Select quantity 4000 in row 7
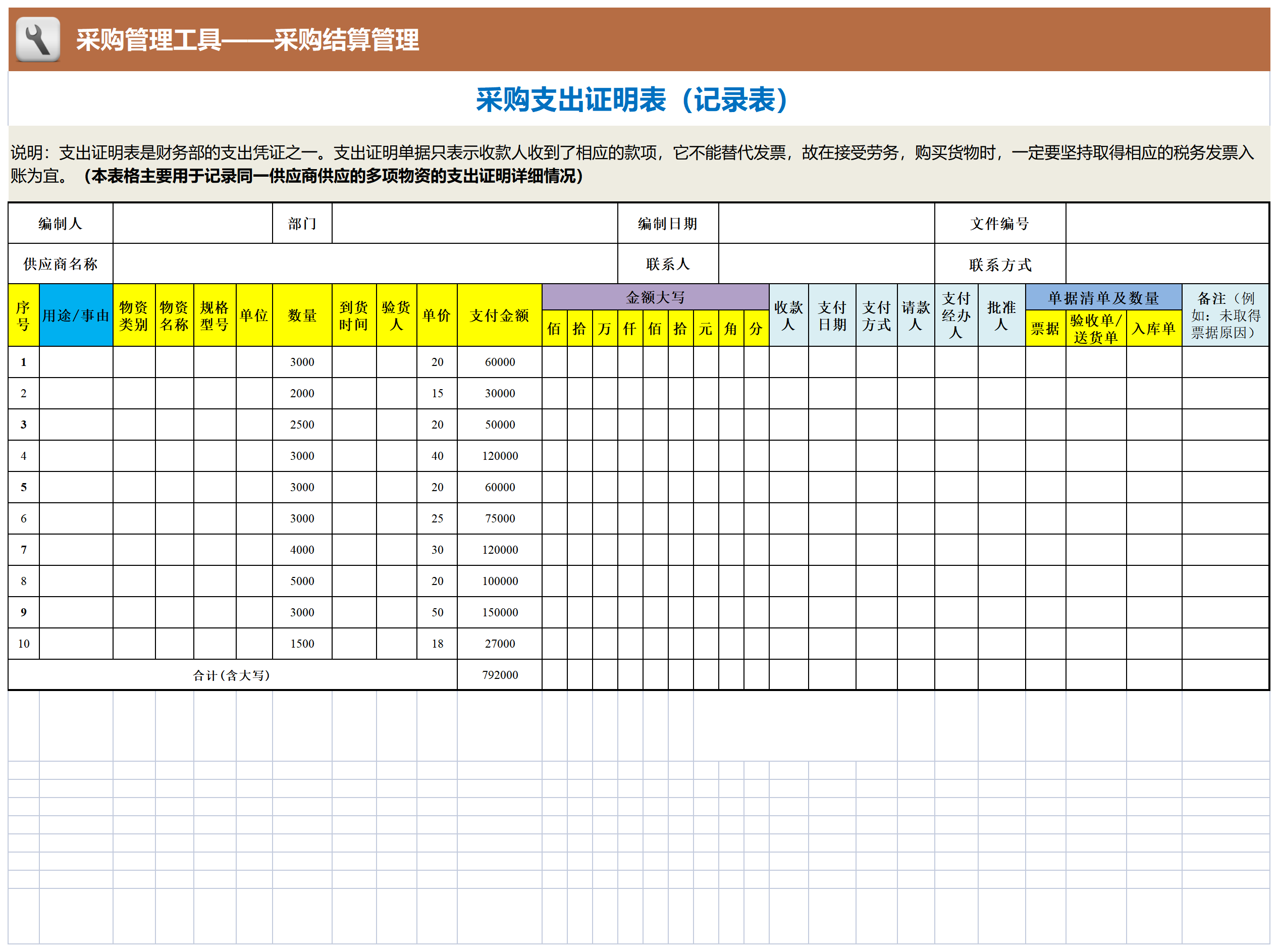Screen dimensions: 1278x952 tap(302, 549)
